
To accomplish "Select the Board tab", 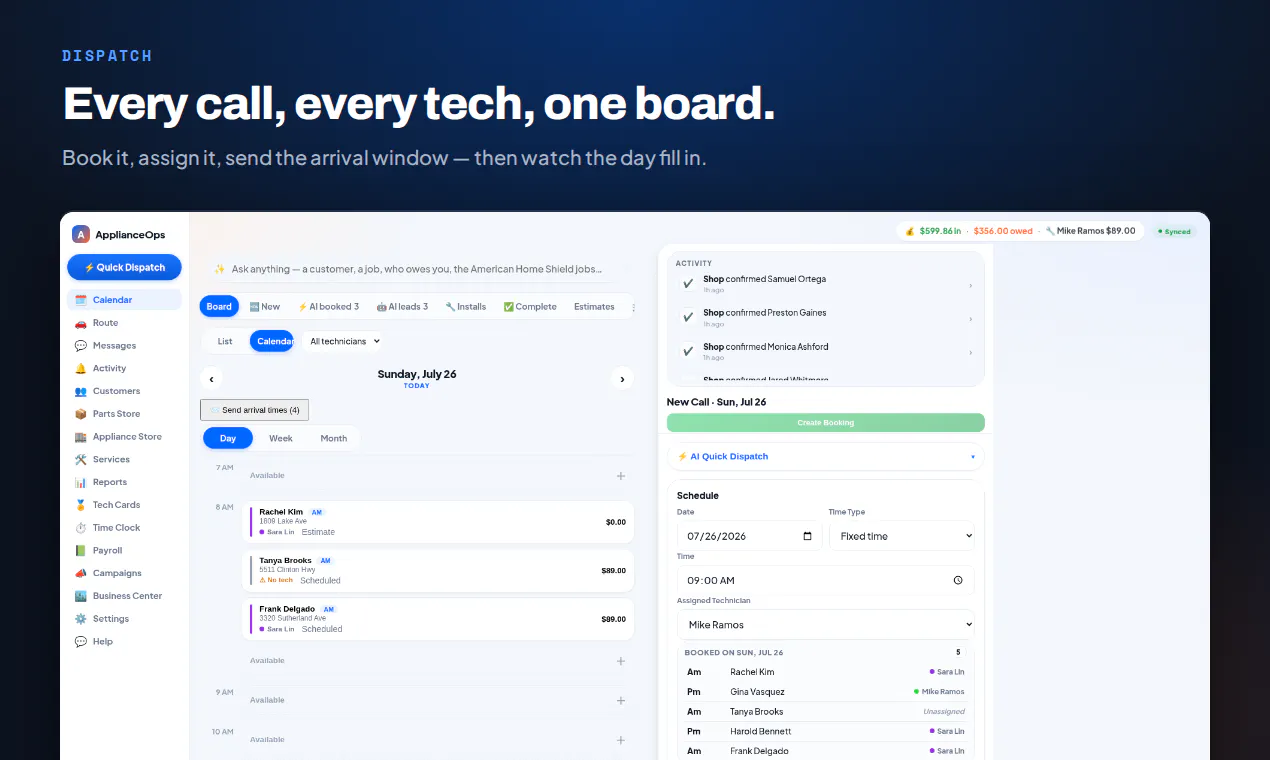I will [x=219, y=307].
